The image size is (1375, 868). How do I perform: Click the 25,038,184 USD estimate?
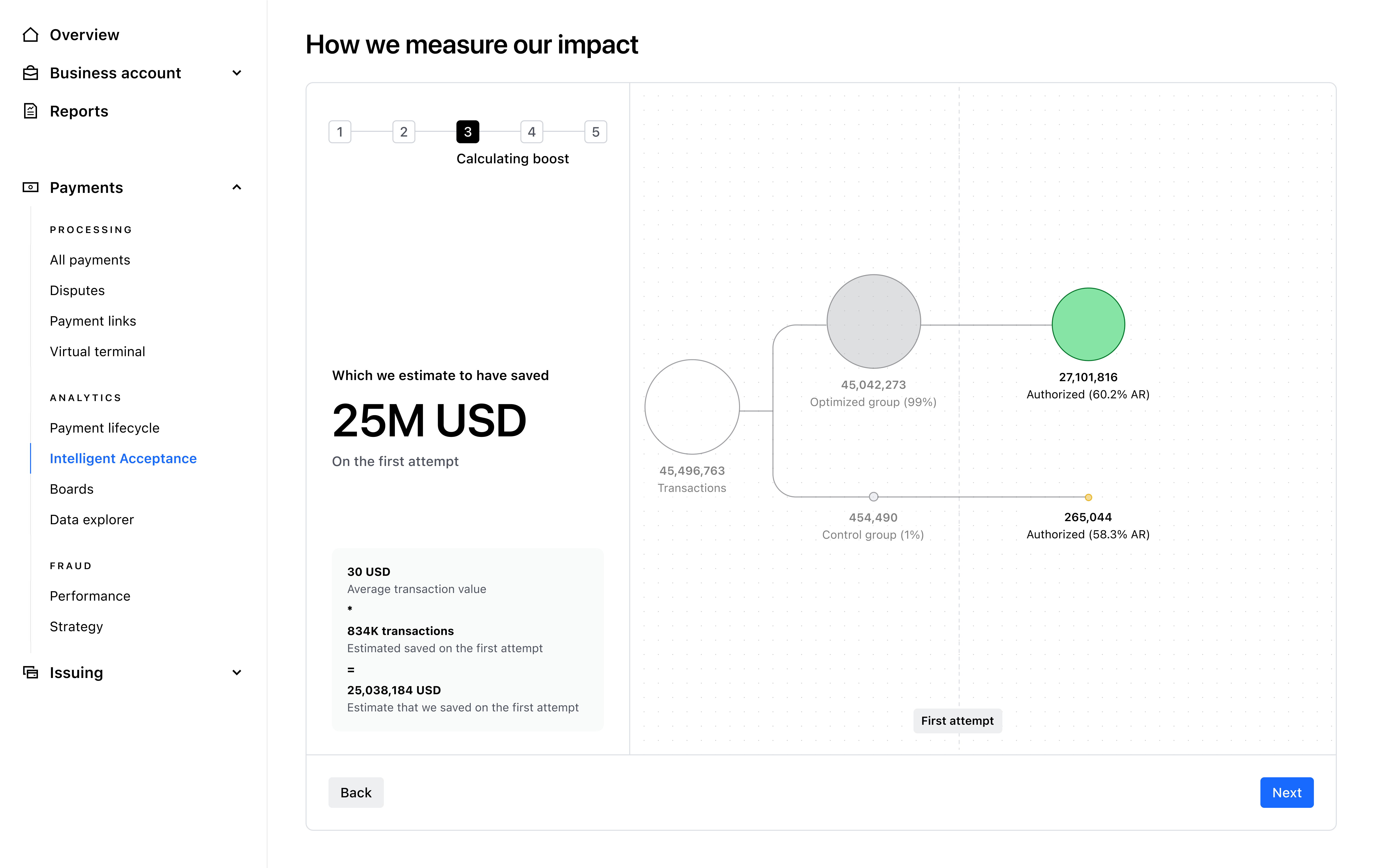394,690
